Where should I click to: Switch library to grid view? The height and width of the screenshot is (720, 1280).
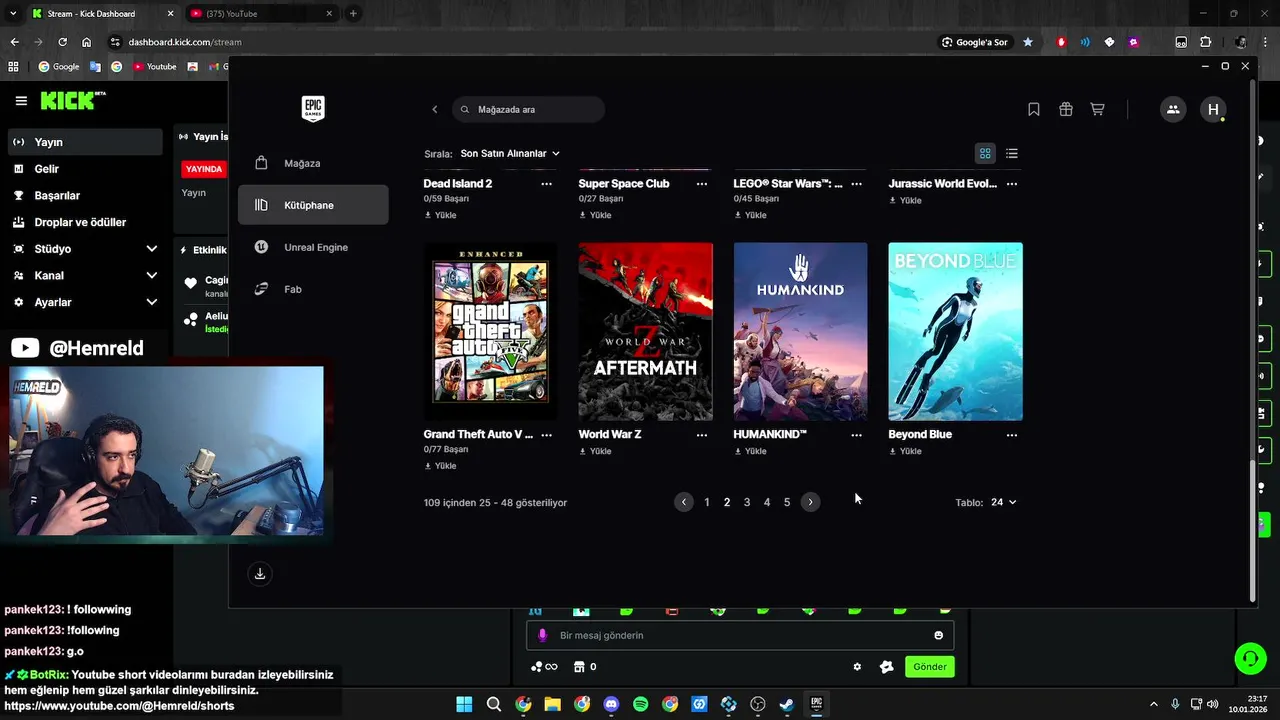click(985, 153)
